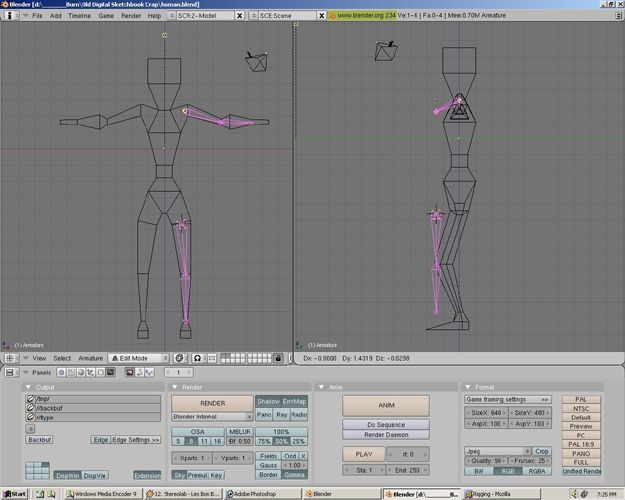The height and width of the screenshot is (500, 625).
Task: Select the 50% render size option
Action: (x=281, y=441)
